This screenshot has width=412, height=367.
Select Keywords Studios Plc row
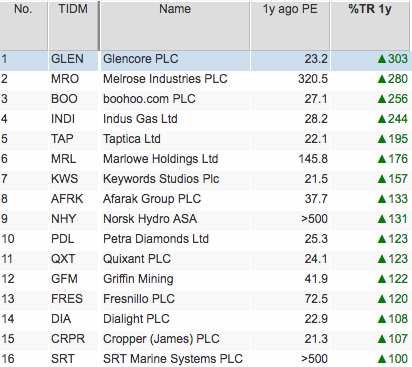206,181
